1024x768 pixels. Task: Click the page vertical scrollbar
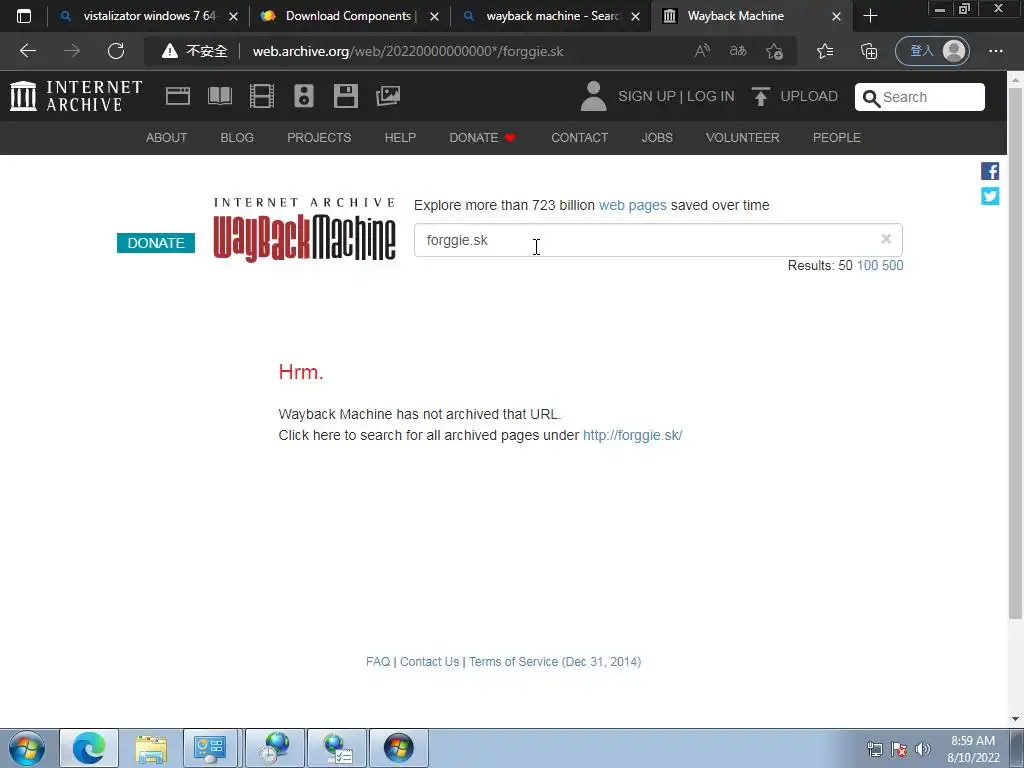coord(1016,353)
